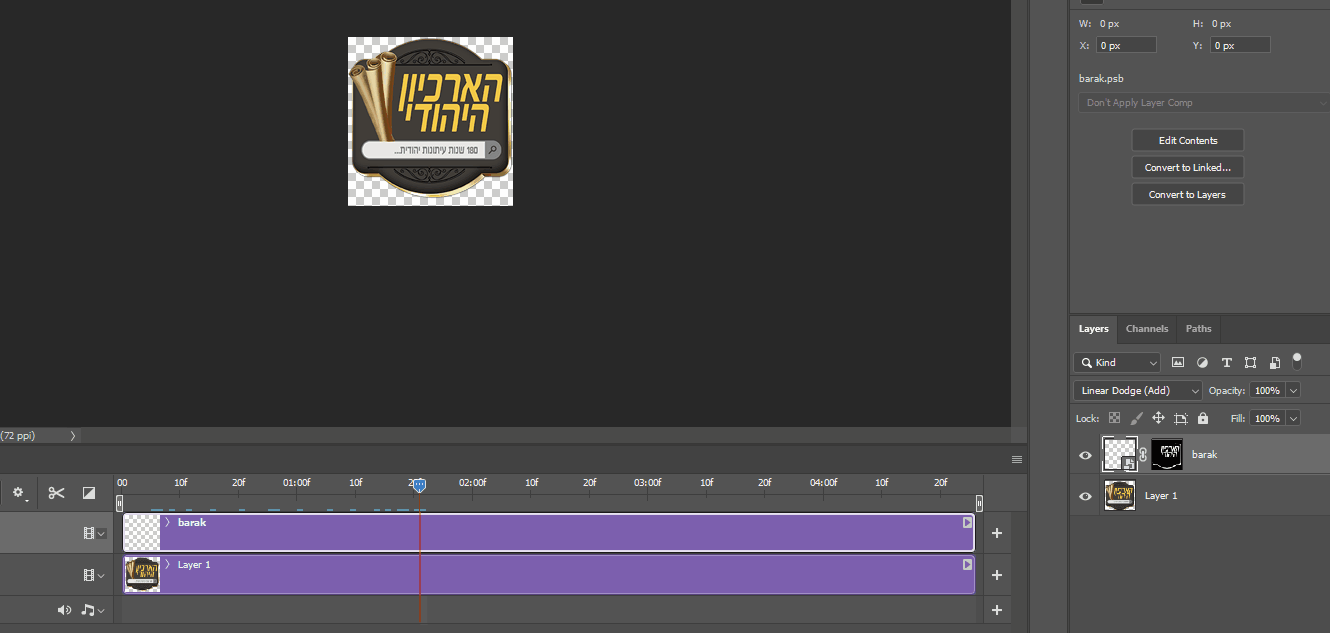Select the barak layer mask thumbnail
This screenshot has height=633, width=1330.
tap(1167, 454)
